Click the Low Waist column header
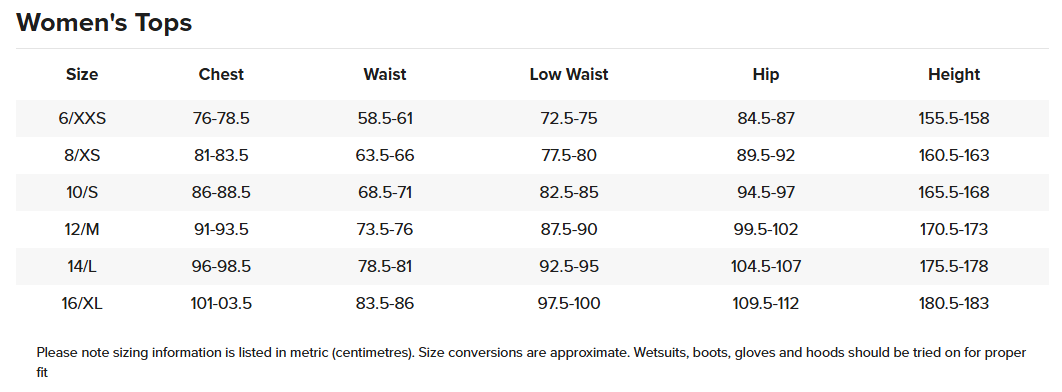The image size is (1062, 392). 569,74
